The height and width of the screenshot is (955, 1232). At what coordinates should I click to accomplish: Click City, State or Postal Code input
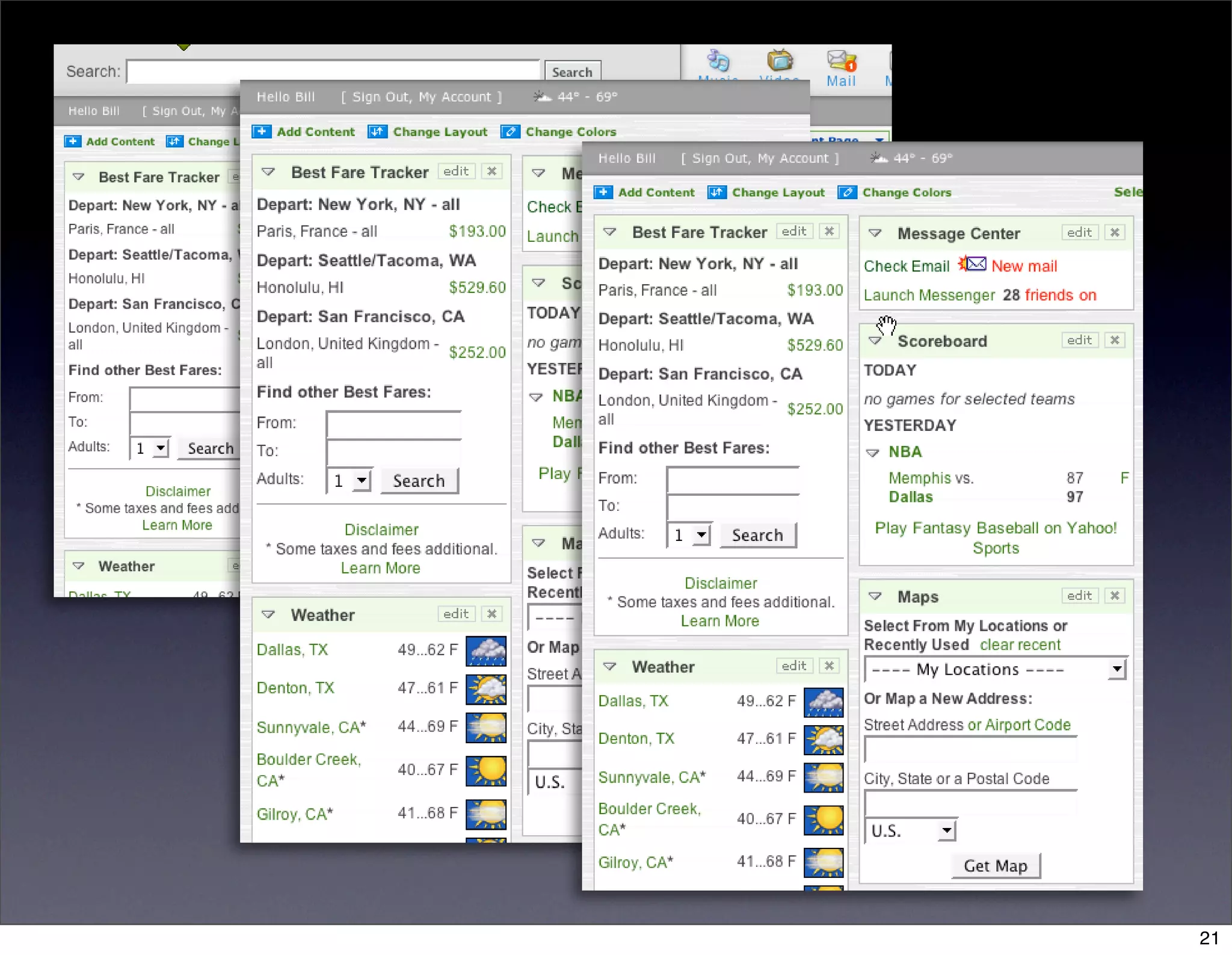tap(970, 803)
